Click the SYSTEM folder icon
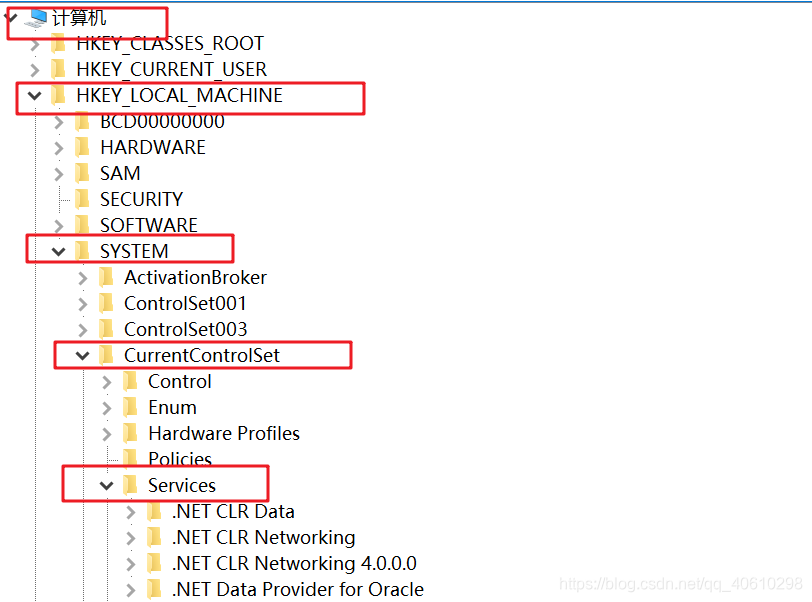812x602 pixels. click(82, 251)
